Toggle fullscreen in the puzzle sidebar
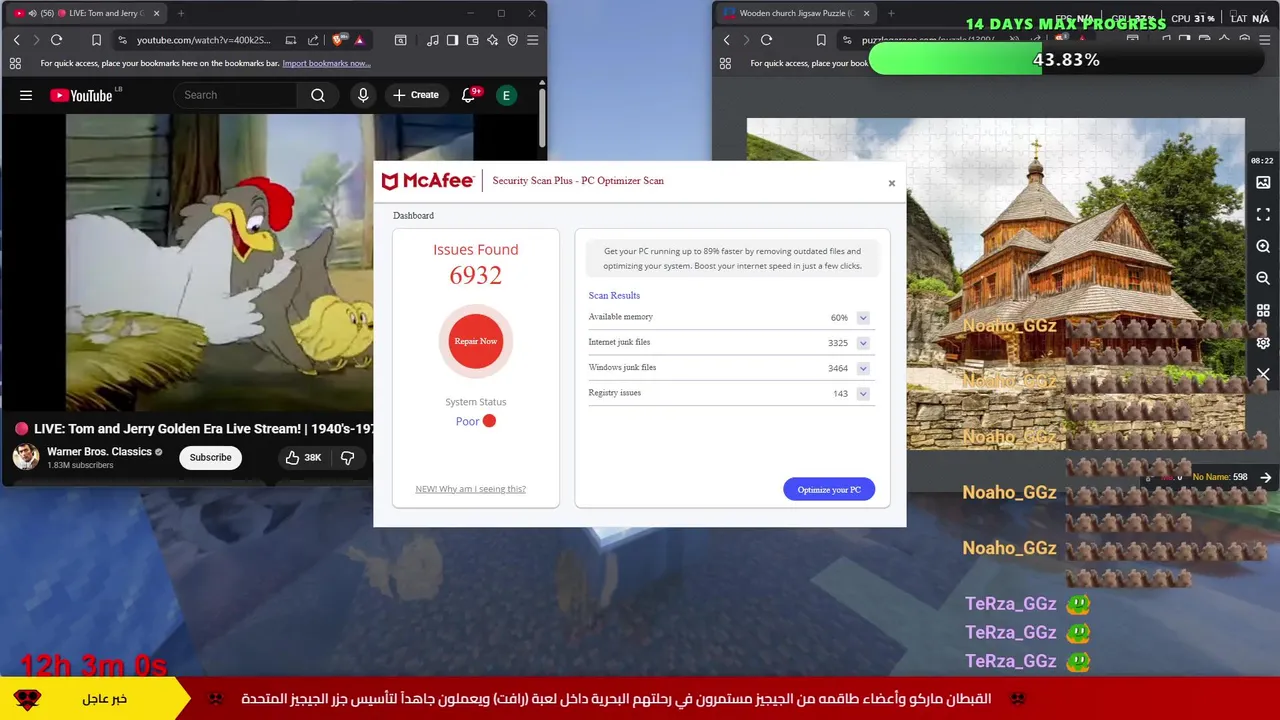 (x=1263, y=215)
